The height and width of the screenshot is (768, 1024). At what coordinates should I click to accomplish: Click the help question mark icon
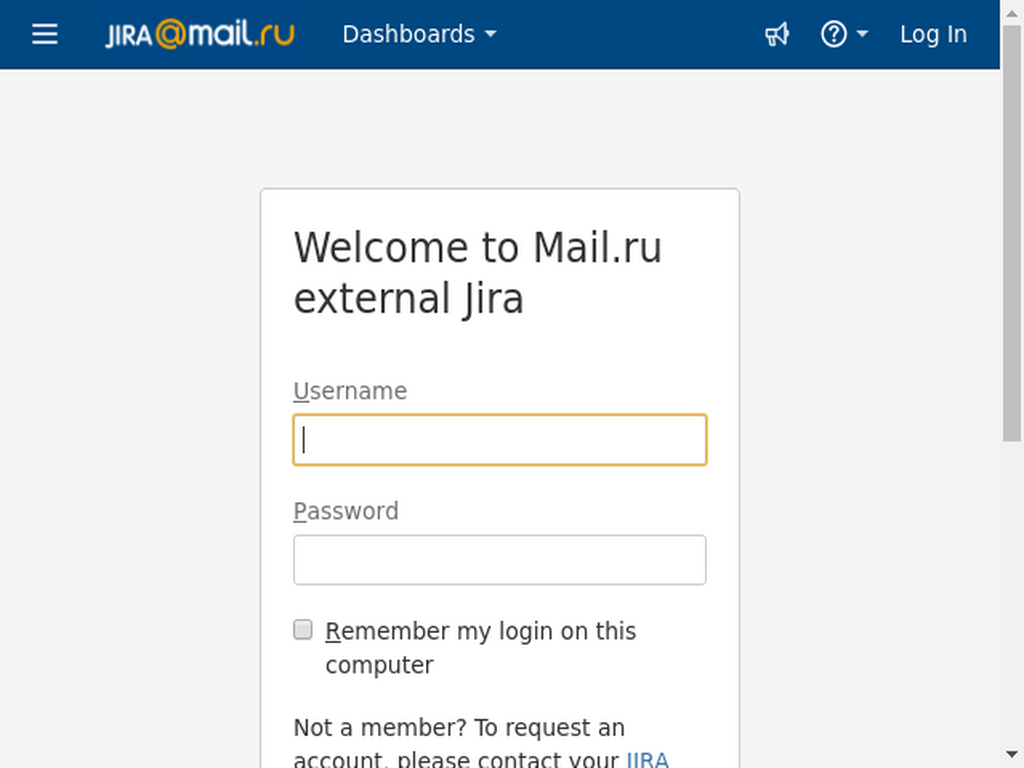click(x=833, y=34)
